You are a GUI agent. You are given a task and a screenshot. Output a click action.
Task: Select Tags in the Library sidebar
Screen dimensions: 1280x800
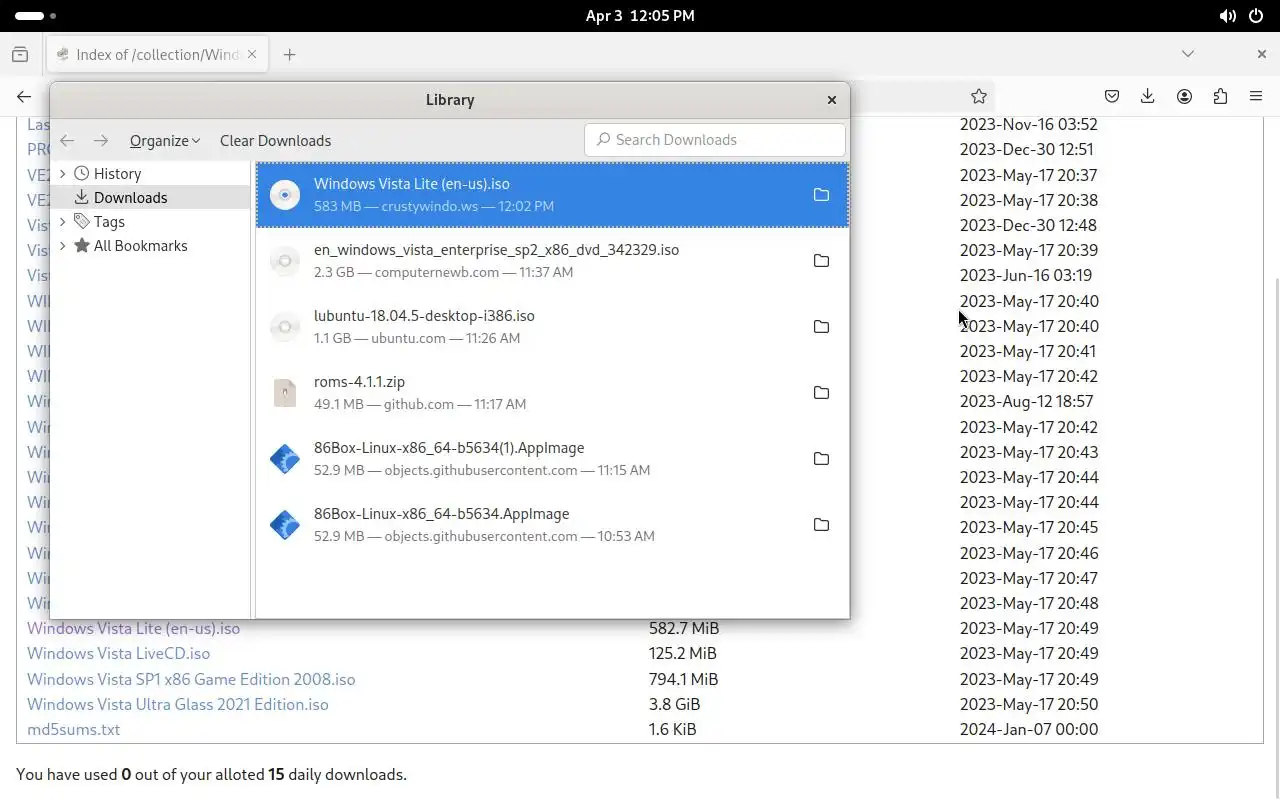coord(150,222)
